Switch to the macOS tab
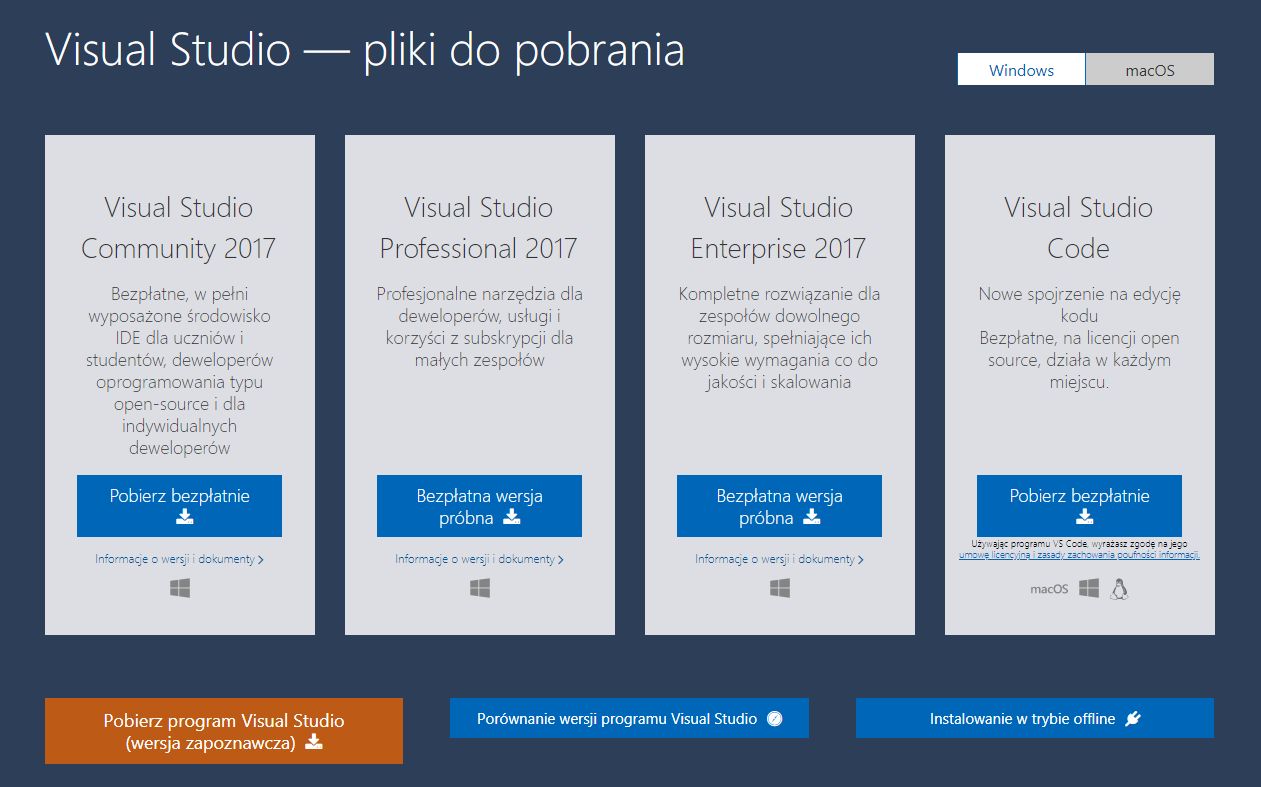The height and width of the screenshot is (787, 1261). tap(1150, 70)
